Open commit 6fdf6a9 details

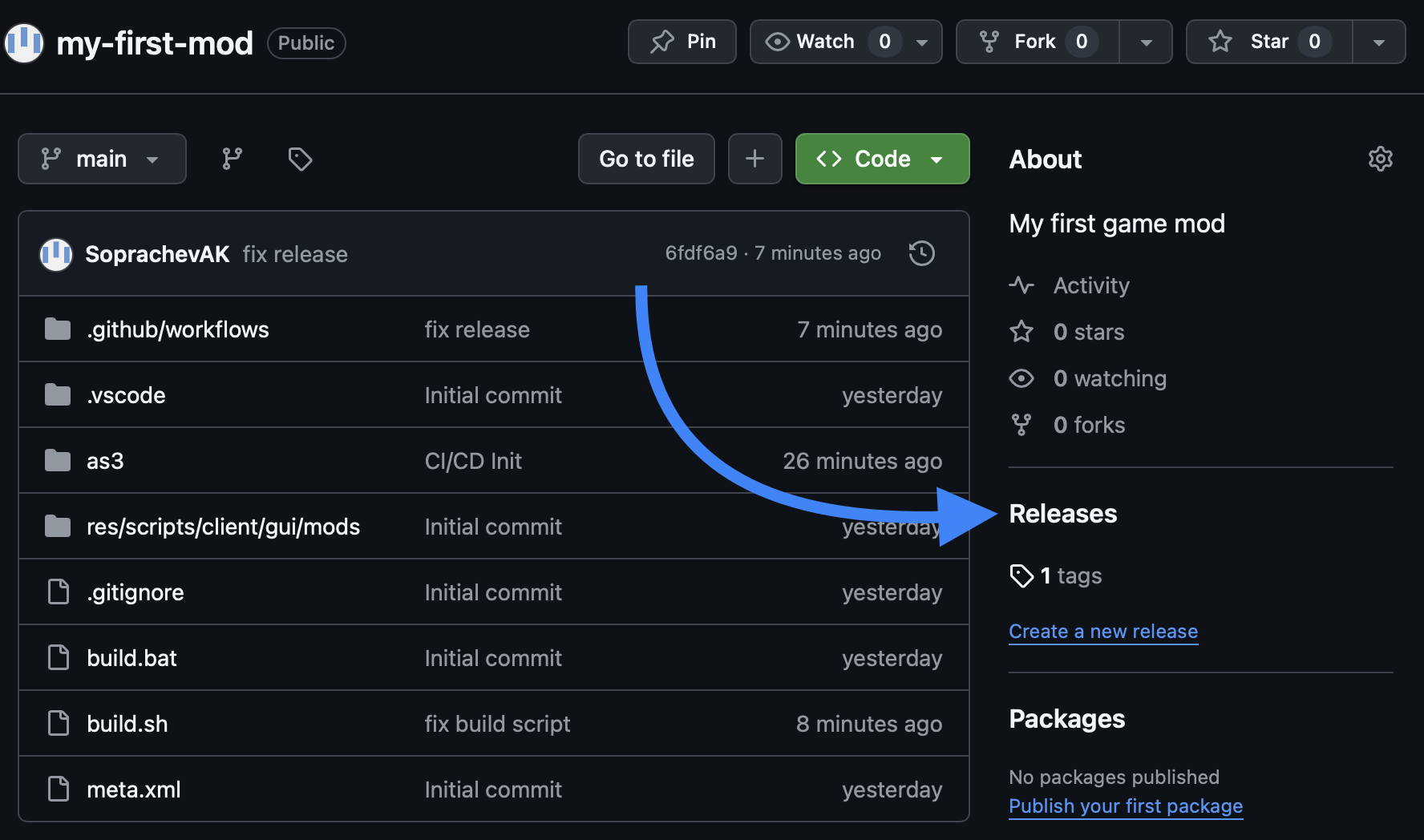(701, 252)
